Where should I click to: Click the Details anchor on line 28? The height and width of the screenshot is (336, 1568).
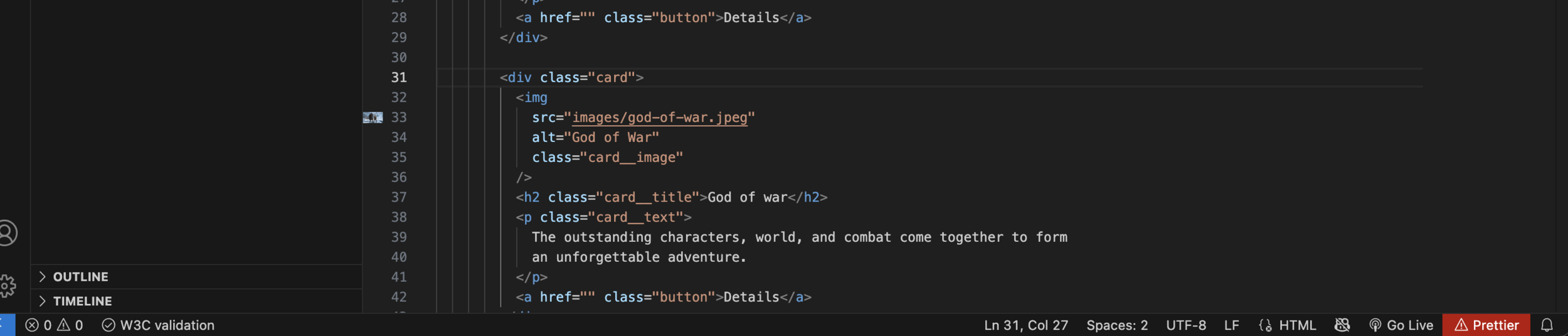pos(664,18)
